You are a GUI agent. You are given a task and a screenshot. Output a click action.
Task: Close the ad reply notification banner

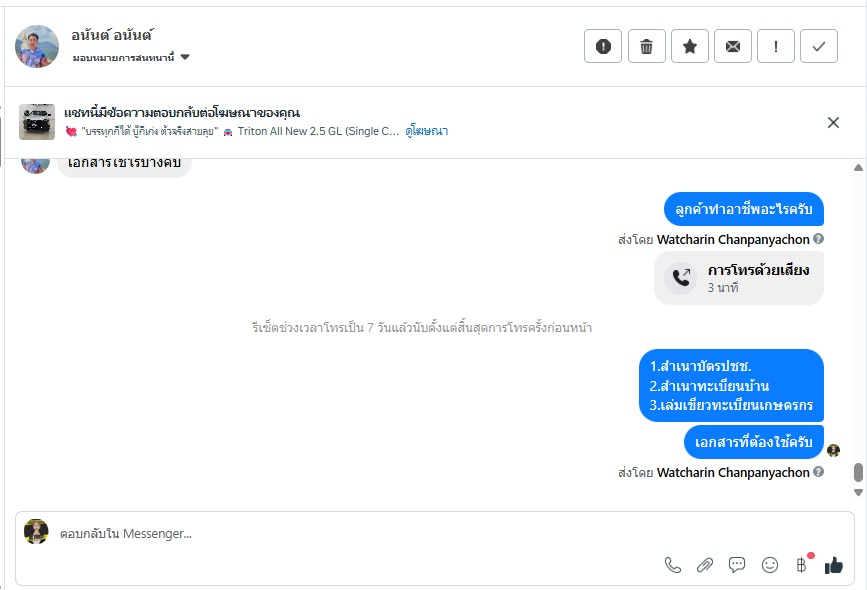click(833, 122)
